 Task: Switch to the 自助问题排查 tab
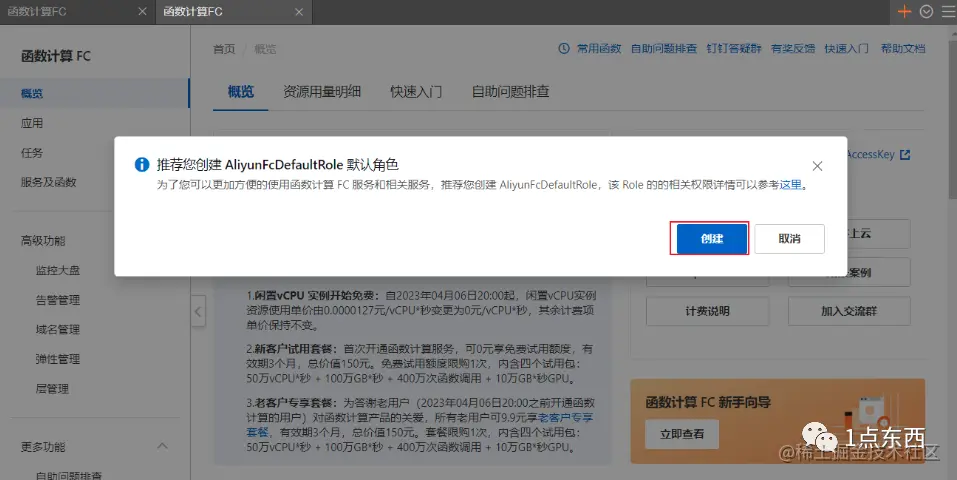point(510,92)
